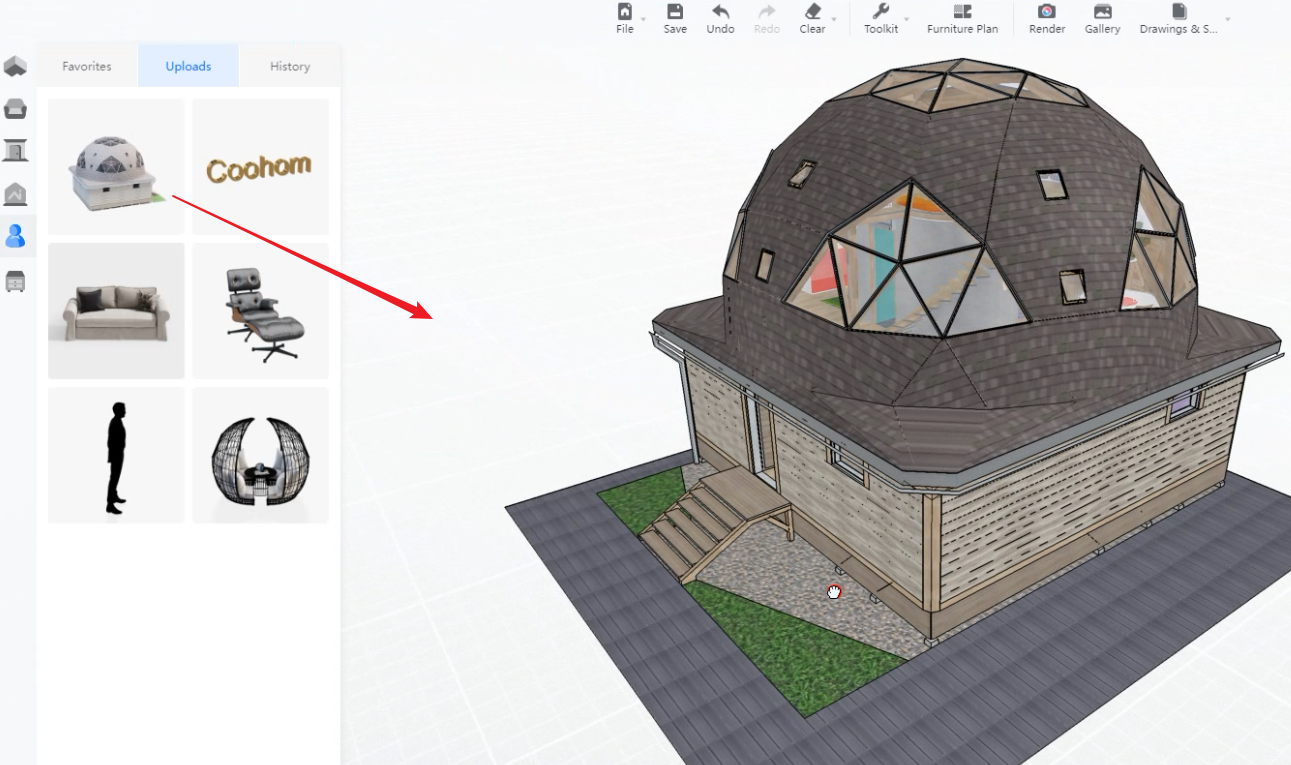The width and height of the screenshot is (1291, 765).
Task: Expand the Drawings & S... dropdown arrow
Action: tap(1228, 19)
